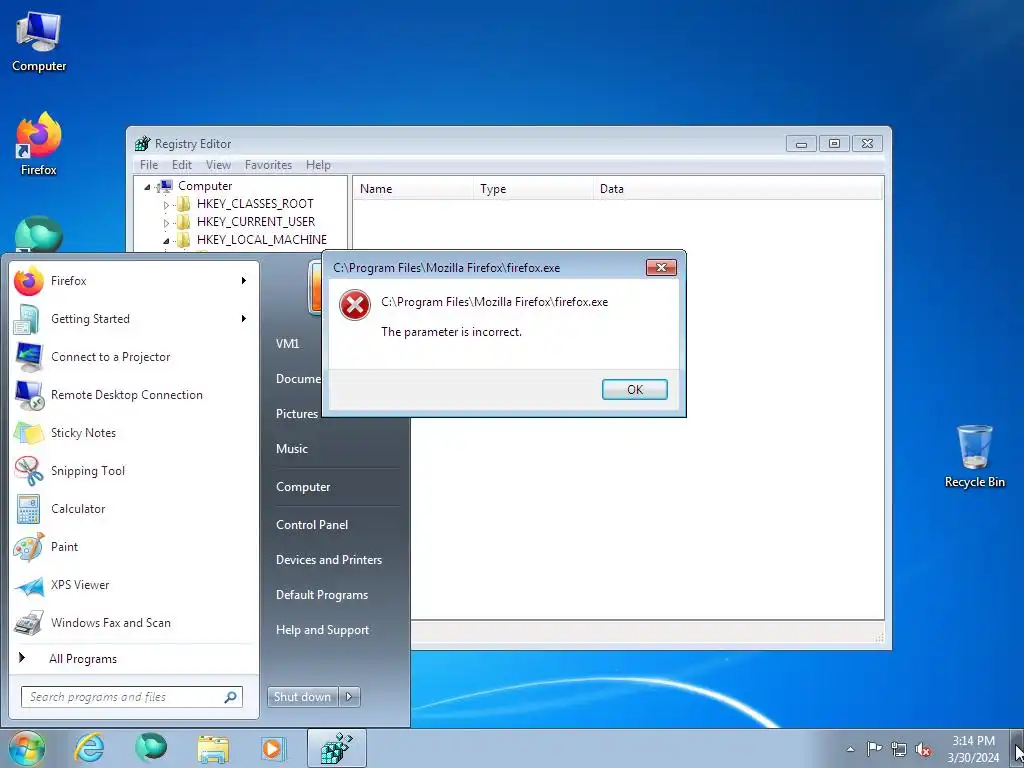Open Devices and Printers
The width and height of the screenshot is (1024, 768).
click(328, 560)
